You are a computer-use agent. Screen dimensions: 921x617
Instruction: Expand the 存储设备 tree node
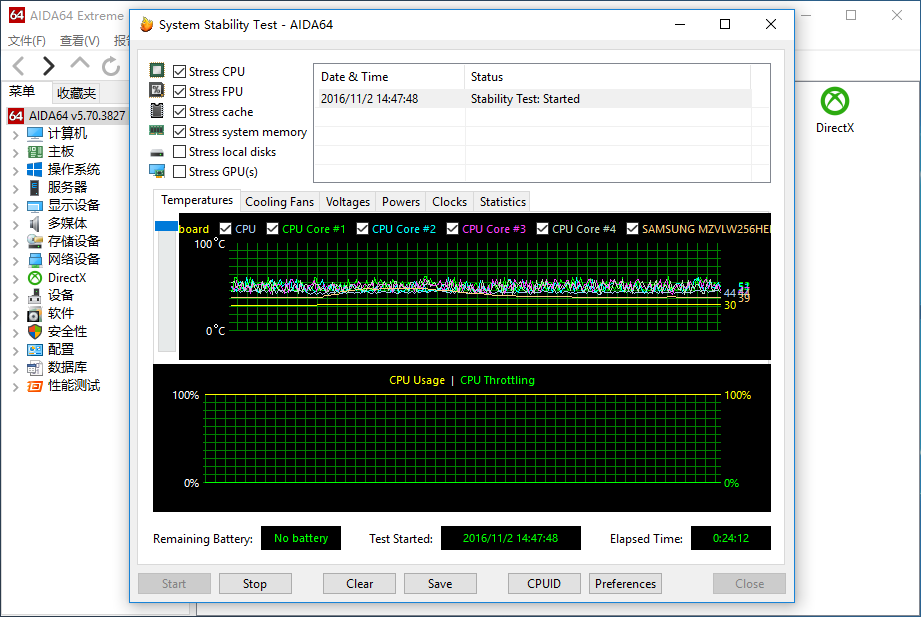[x=15, y=242]
